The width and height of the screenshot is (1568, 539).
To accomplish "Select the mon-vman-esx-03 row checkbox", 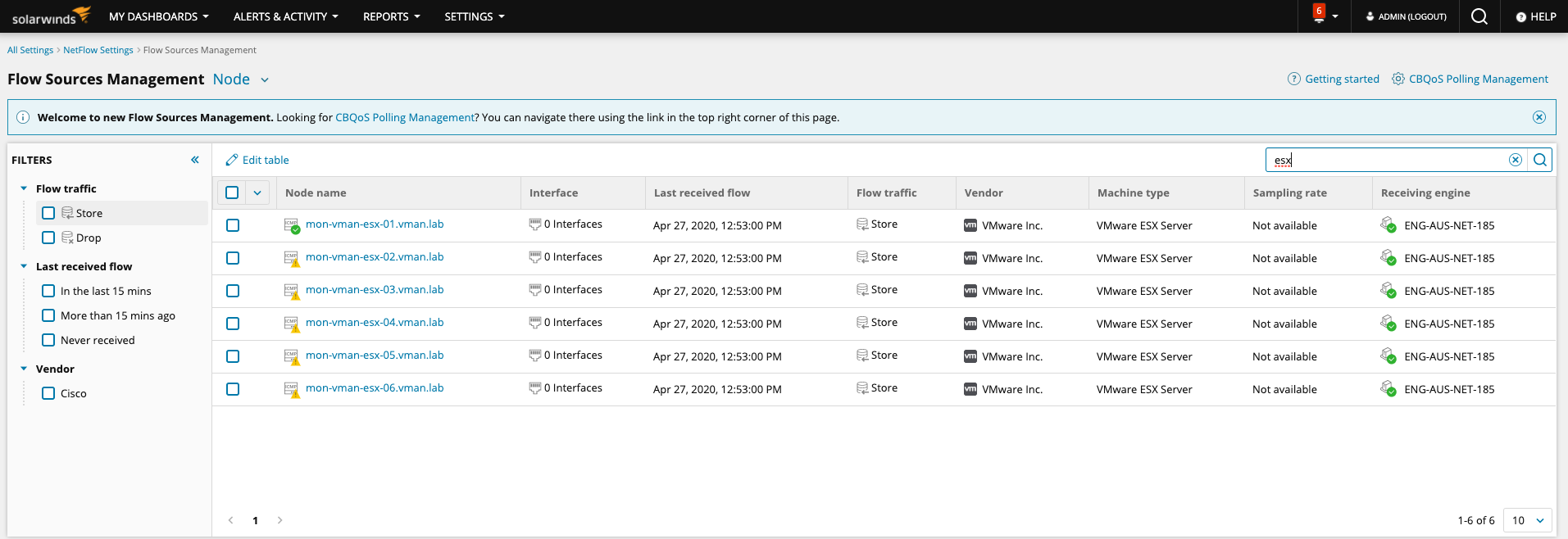I will pos(233,291).
